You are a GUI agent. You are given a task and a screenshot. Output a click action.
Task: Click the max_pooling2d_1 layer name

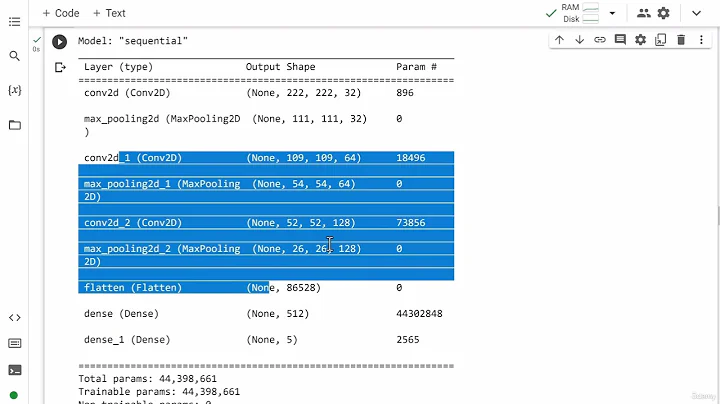(x=162, y=184)
